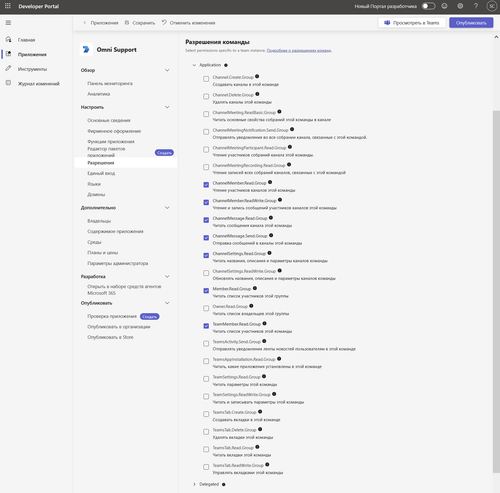Uncheck the ChannelMessage.Send.Group checkbox

point(206,238)
